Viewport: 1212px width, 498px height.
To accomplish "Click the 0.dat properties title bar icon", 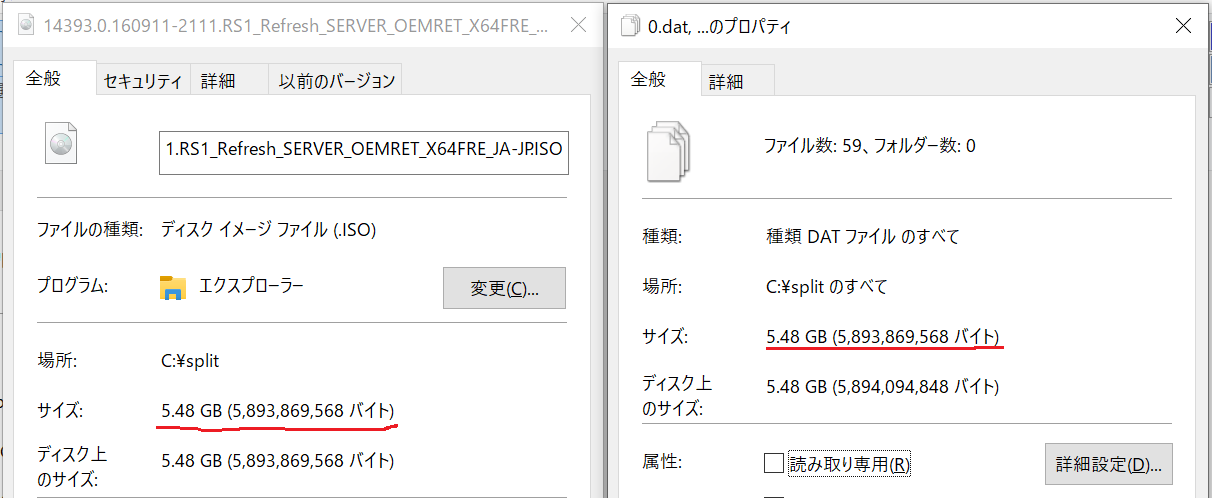I will tap(629, 27).
